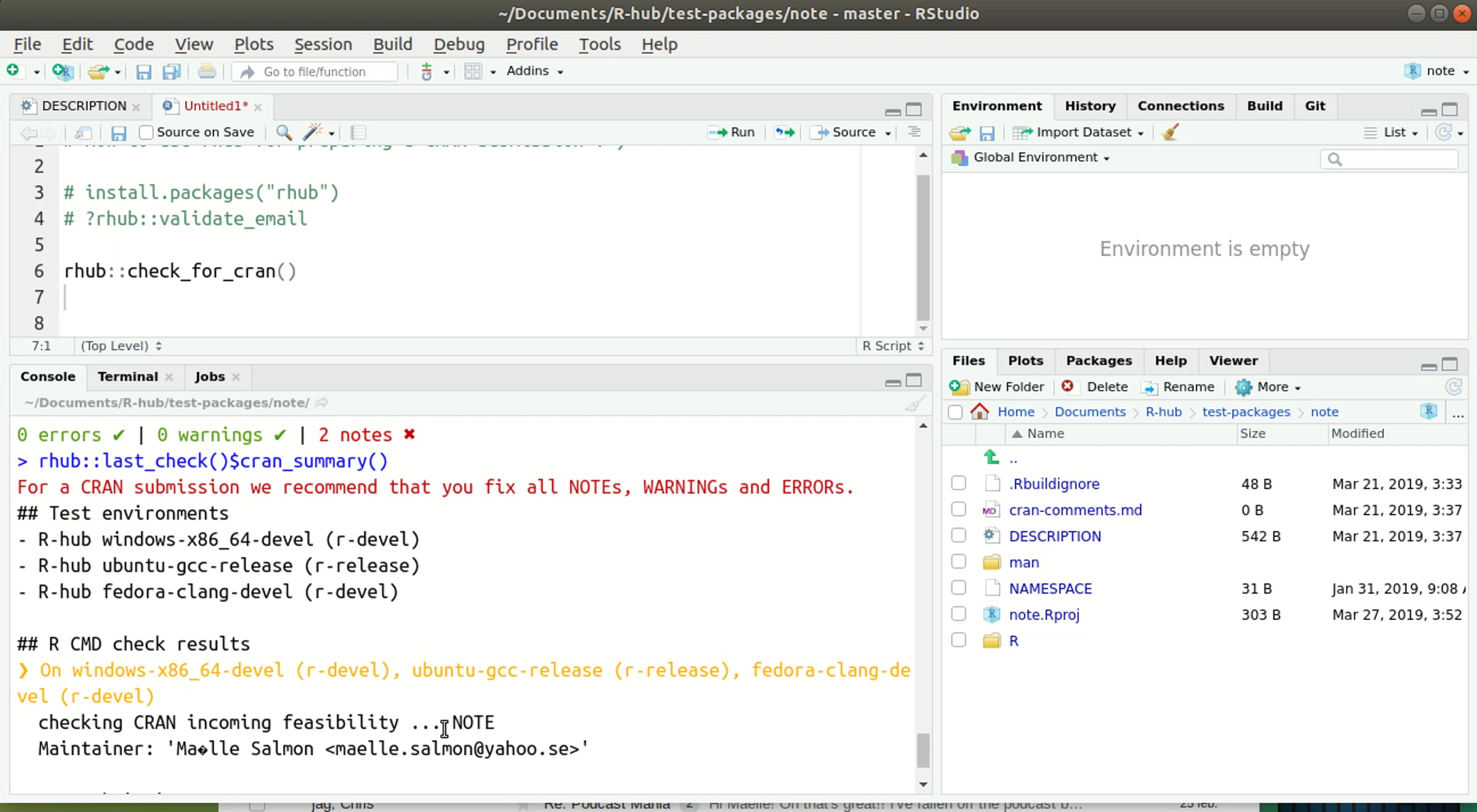Open the R Script file type selector
Screen dimensions: 1477x812
click(x=893, y=346)
